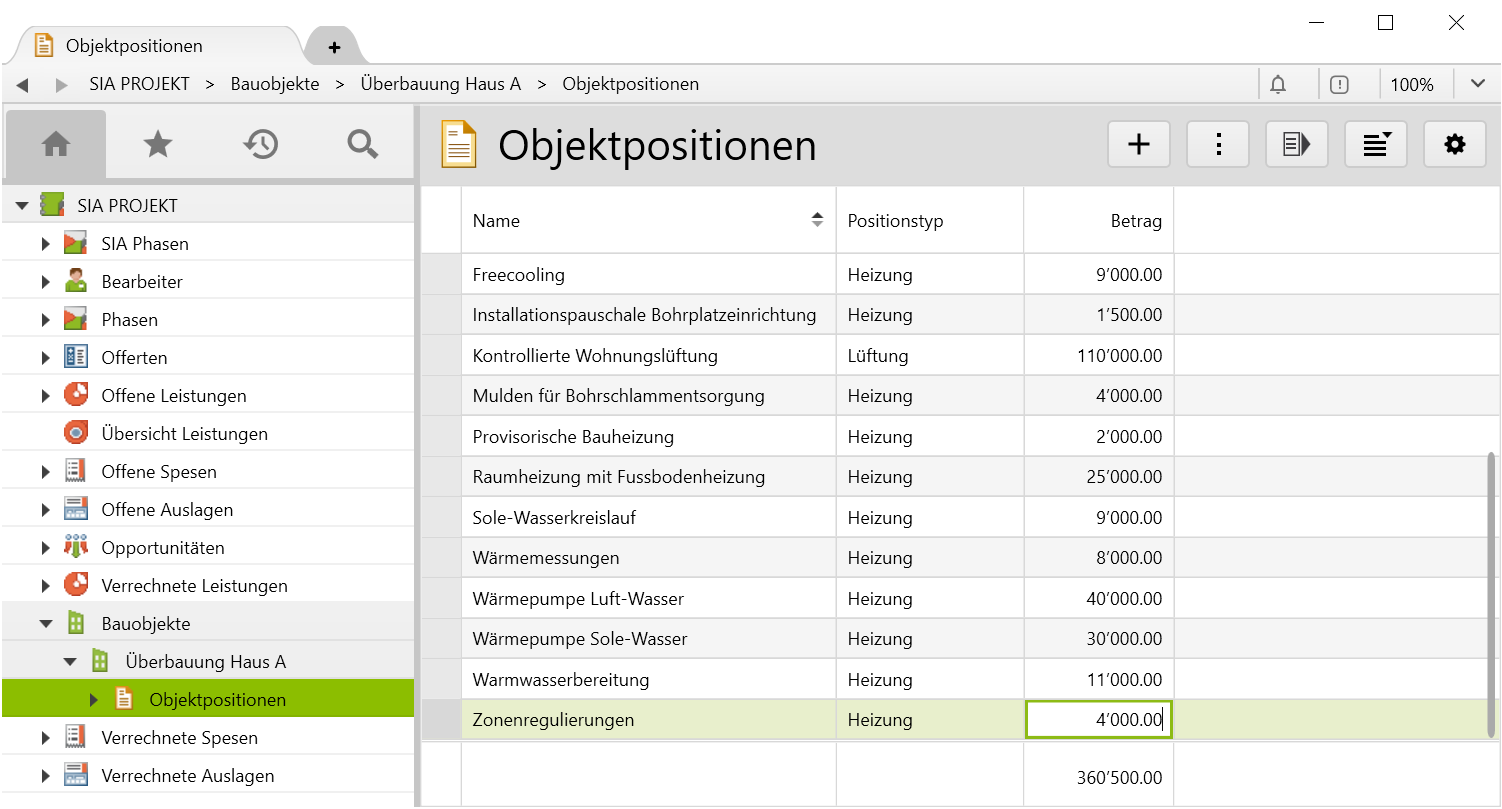Expand the Offerten tree node
1502x809 pixels.
pos(46,358)
